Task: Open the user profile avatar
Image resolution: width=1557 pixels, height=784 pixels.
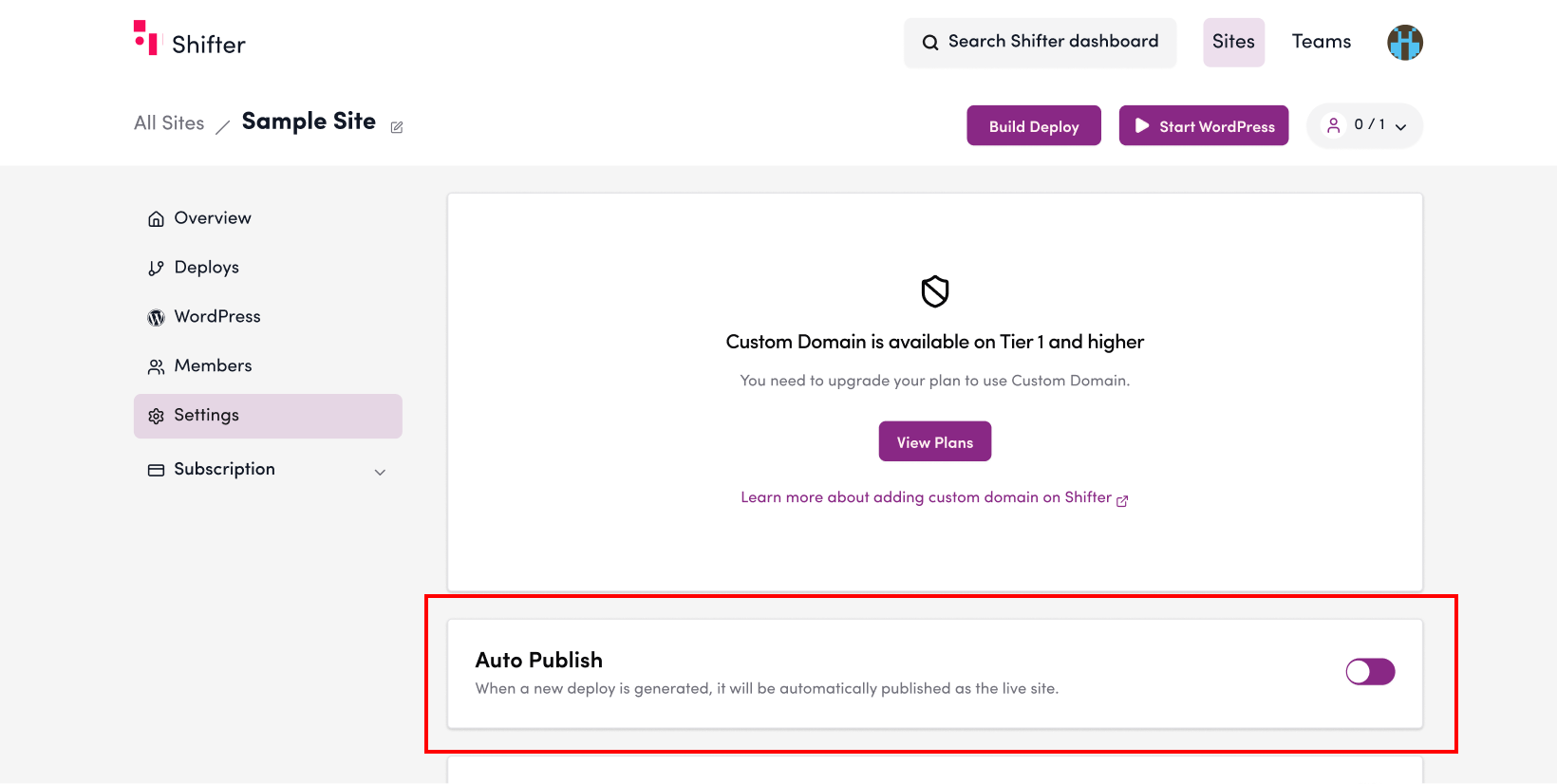Action: coord(1405,43)
